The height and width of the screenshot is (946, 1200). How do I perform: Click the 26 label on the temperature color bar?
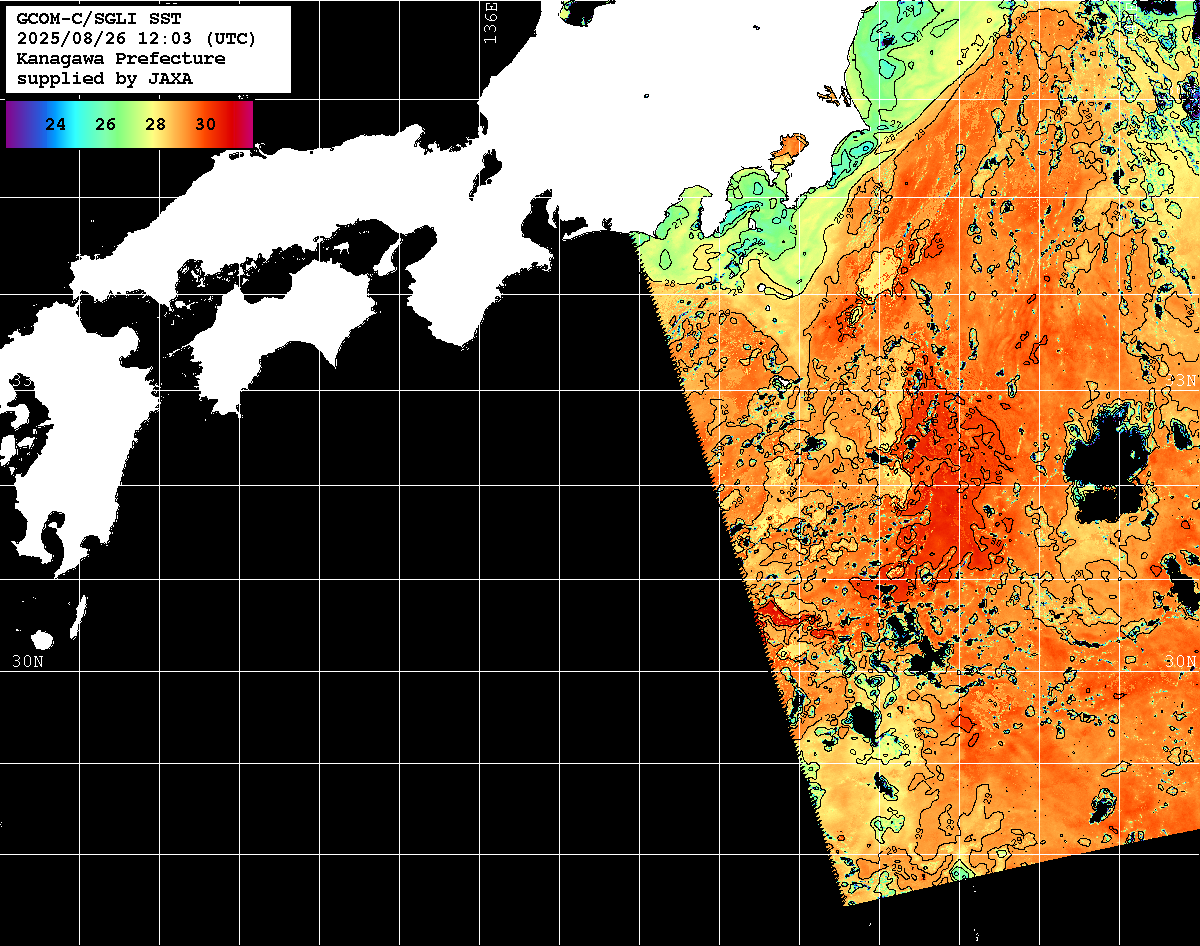(106, 125)
